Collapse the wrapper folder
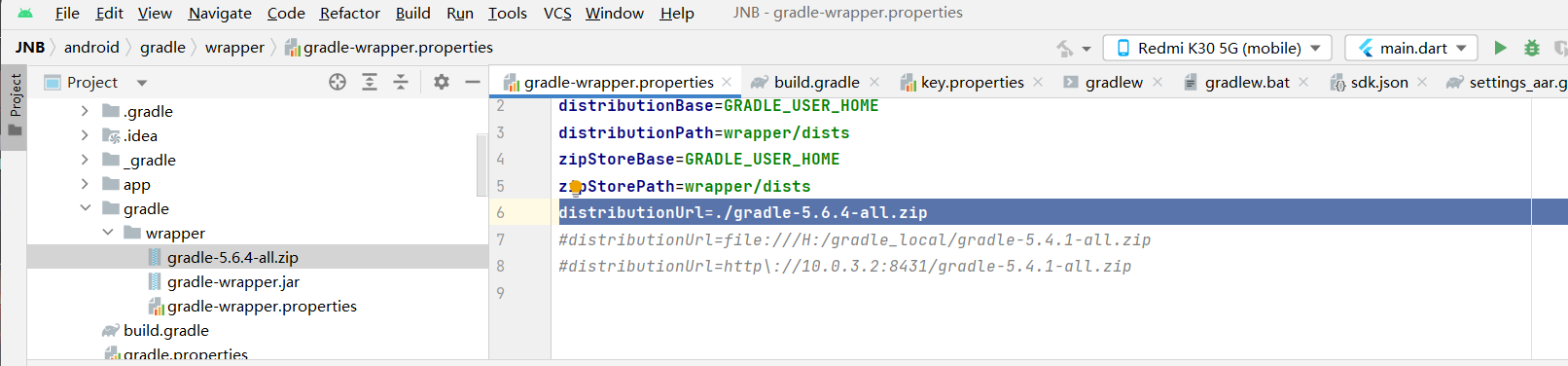 [x=107, y=233]
